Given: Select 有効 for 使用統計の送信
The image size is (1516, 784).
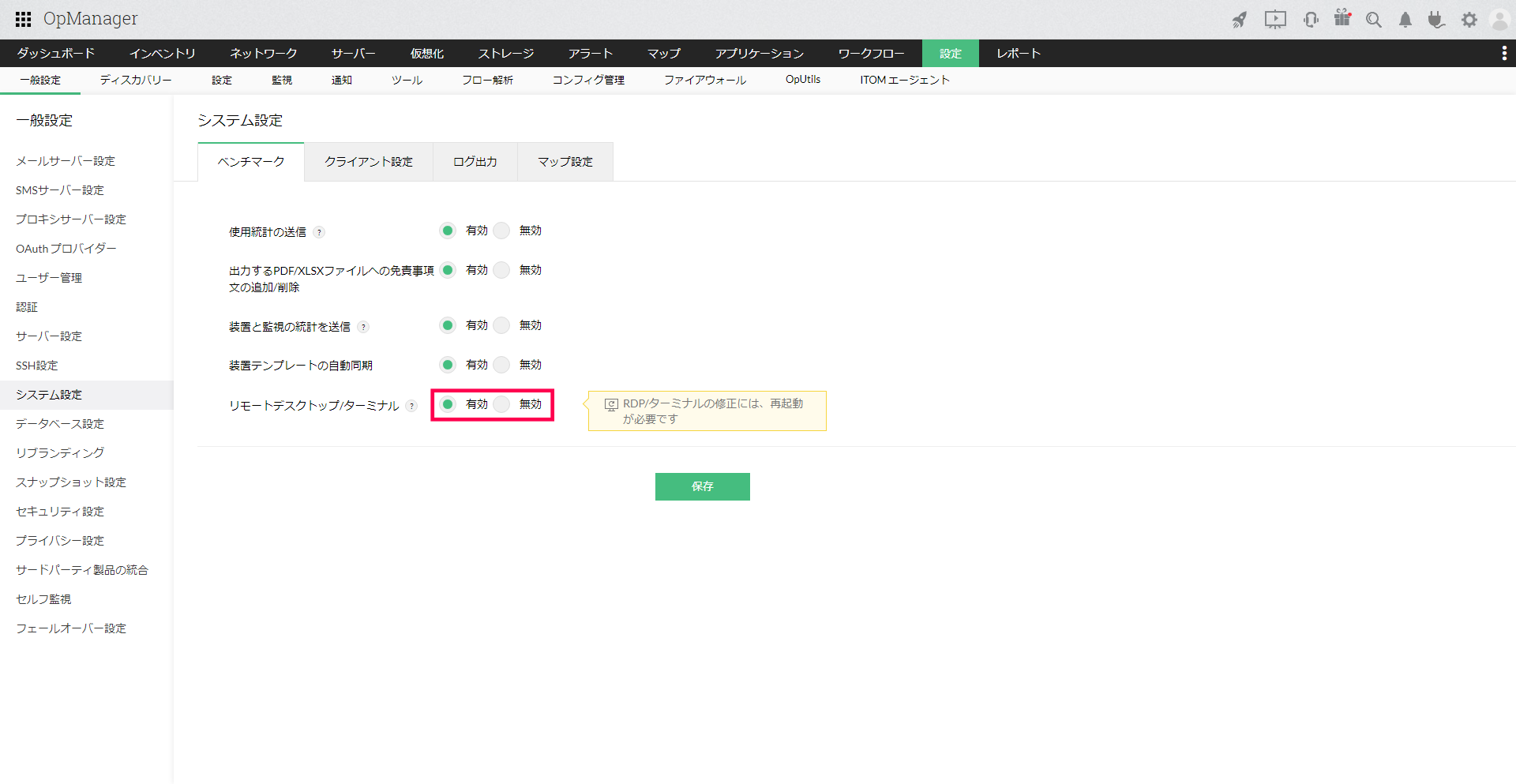Looking at the screenshot, I should [x=448, y=231].
